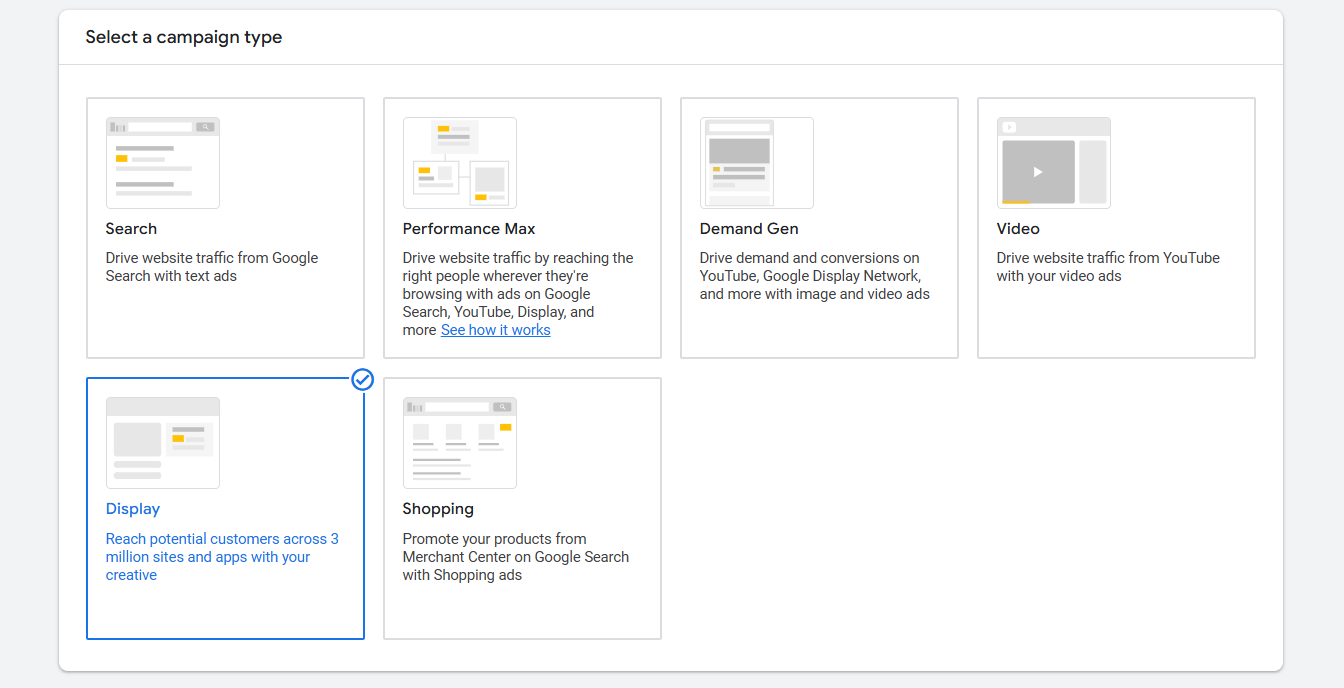
Task: Select the Search campaign type title
Action: point(131,229)
